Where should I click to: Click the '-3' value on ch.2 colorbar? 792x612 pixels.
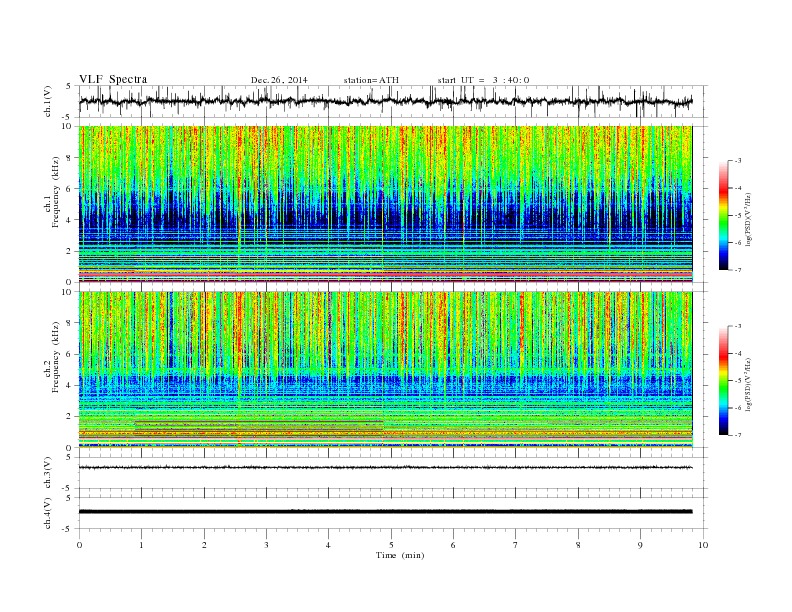(737, 327)
